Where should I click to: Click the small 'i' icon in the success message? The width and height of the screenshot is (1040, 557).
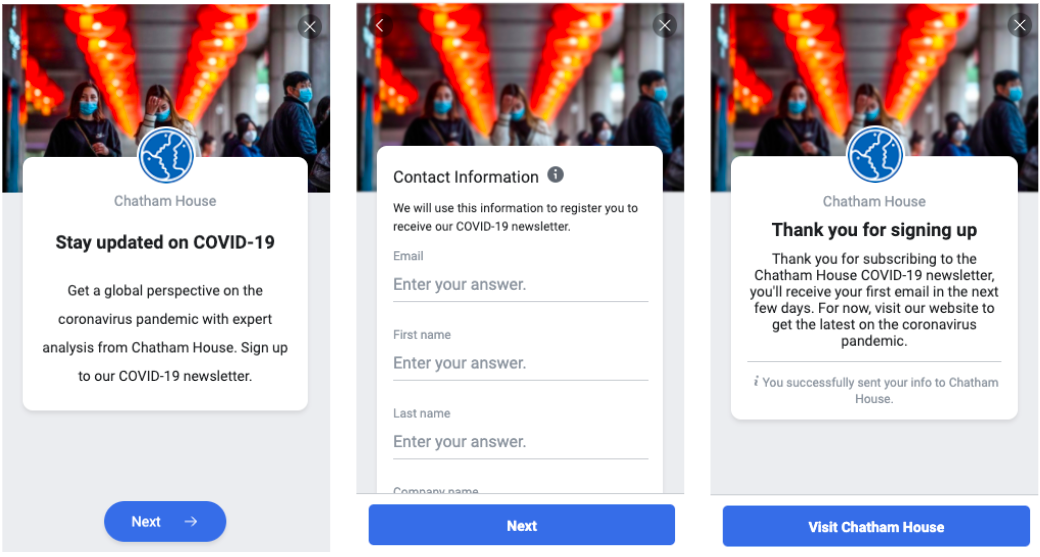756,382
